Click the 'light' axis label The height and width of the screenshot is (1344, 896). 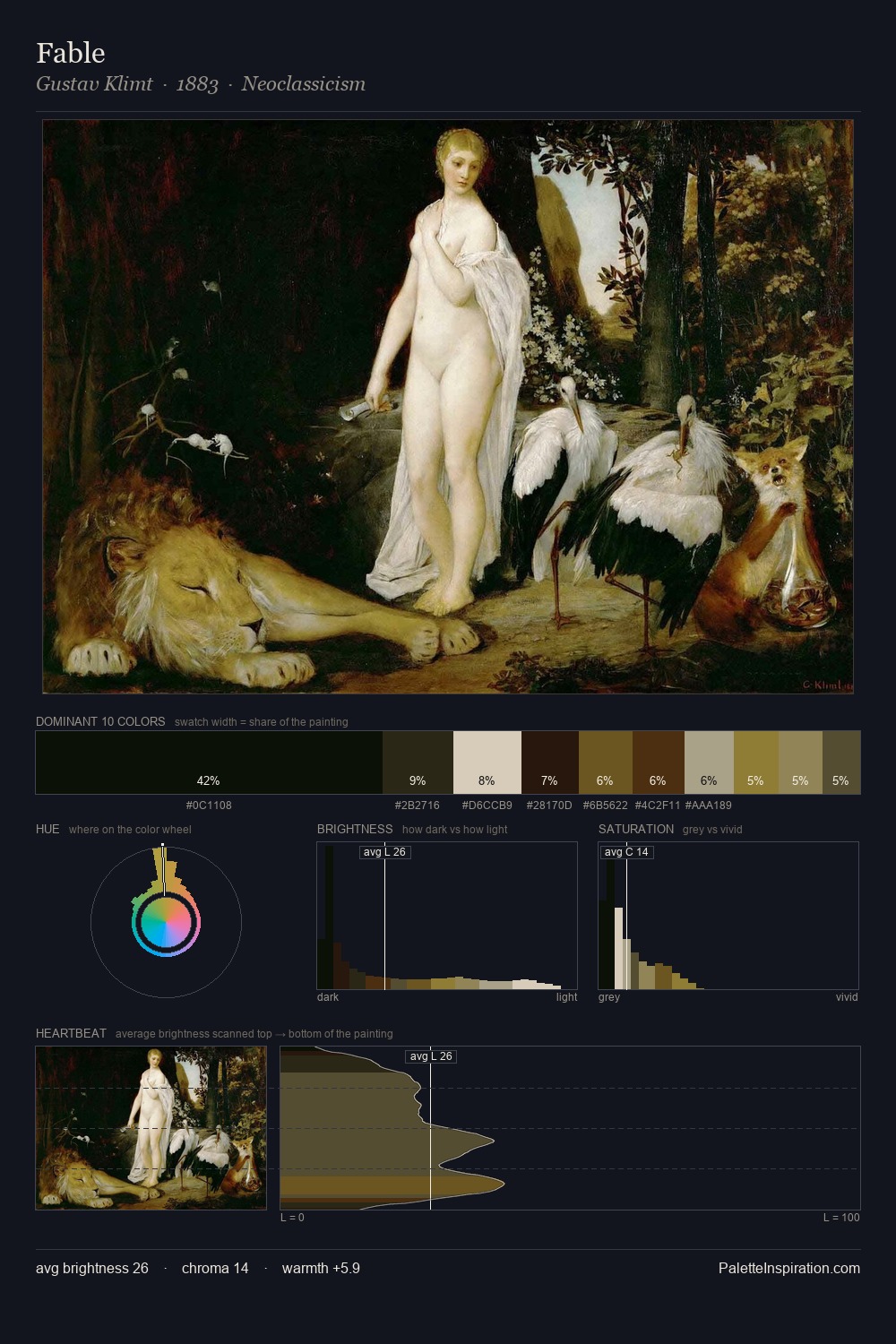pyautogui.click(x=566, y=997)
